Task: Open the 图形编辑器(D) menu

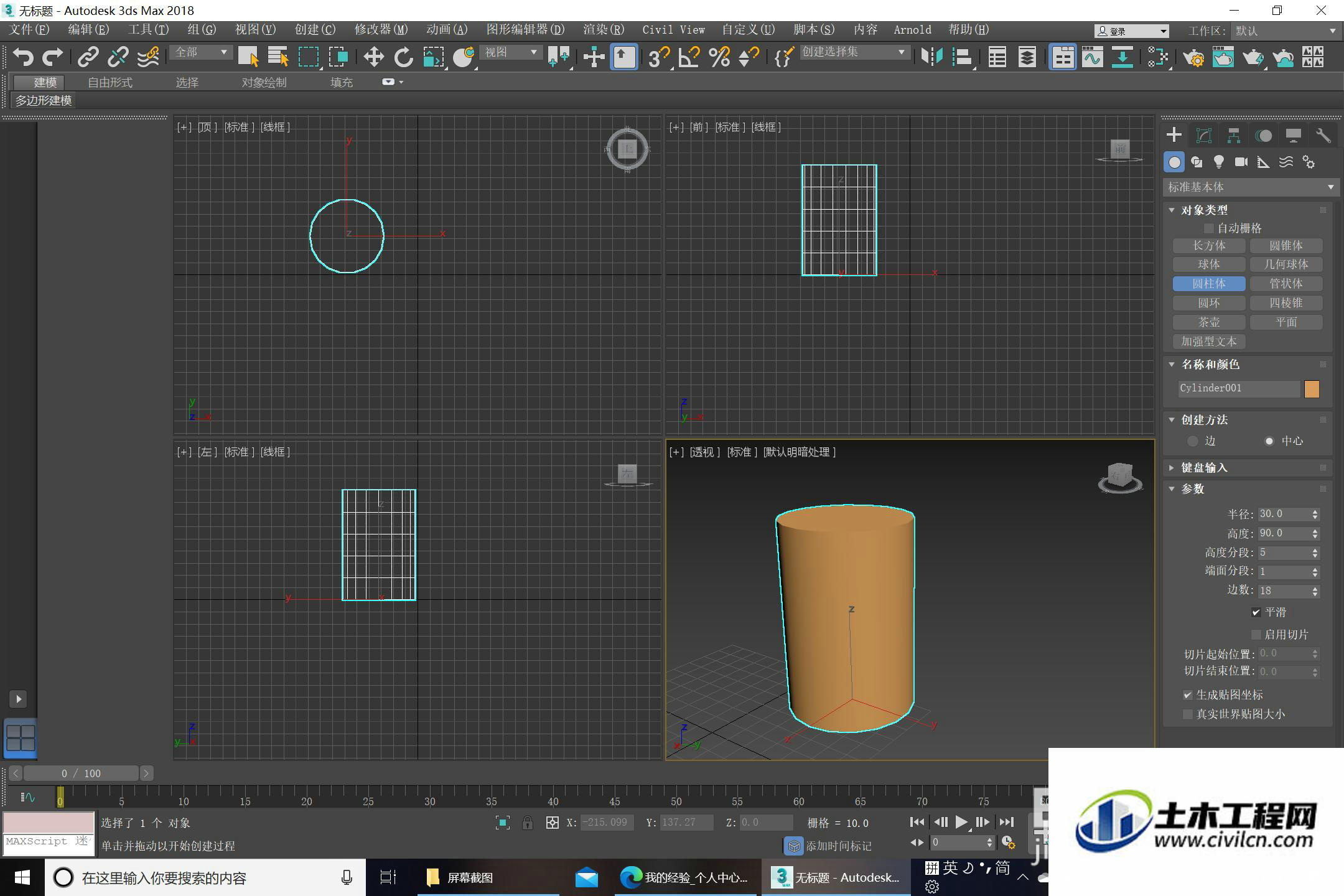Action: point(525,29)
